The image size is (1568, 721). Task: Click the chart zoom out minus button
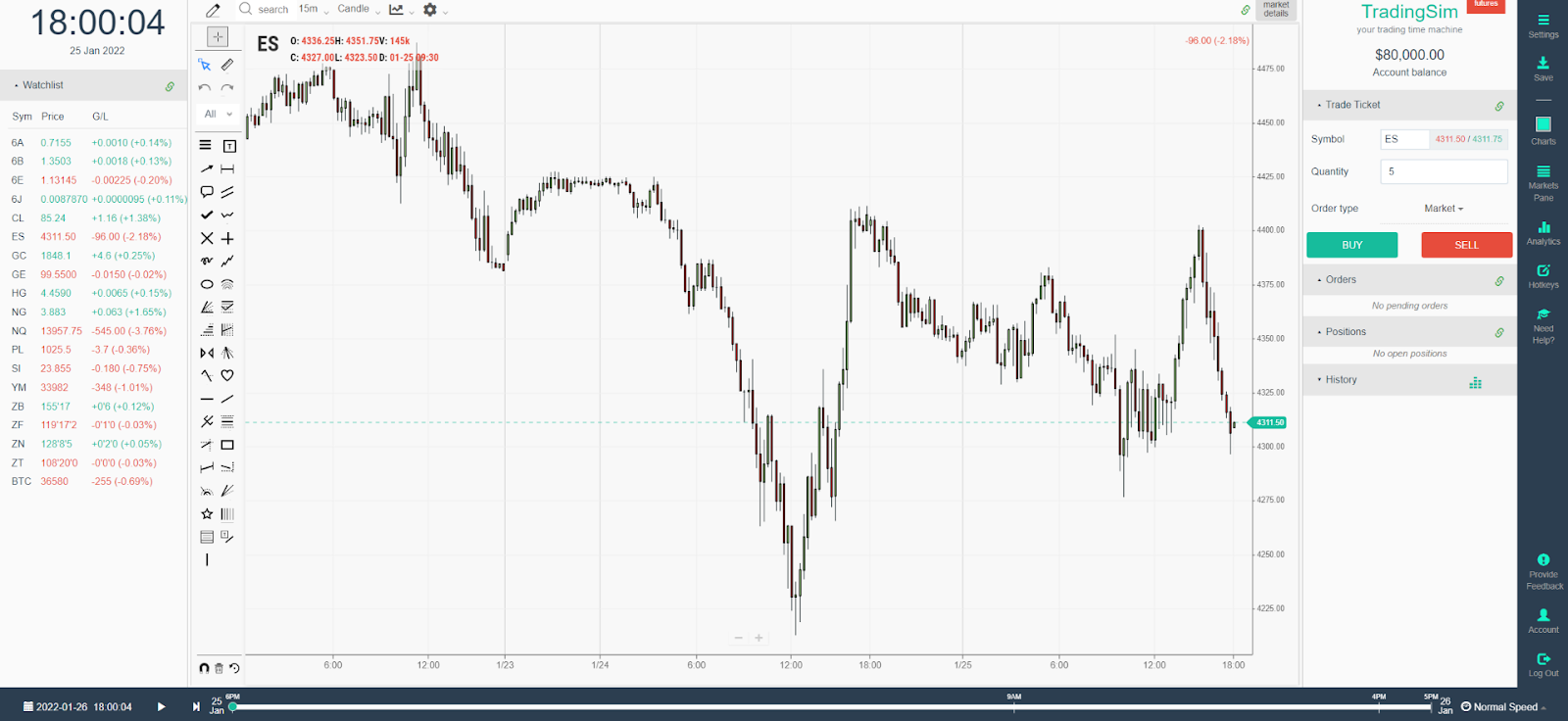coord(738,638)
